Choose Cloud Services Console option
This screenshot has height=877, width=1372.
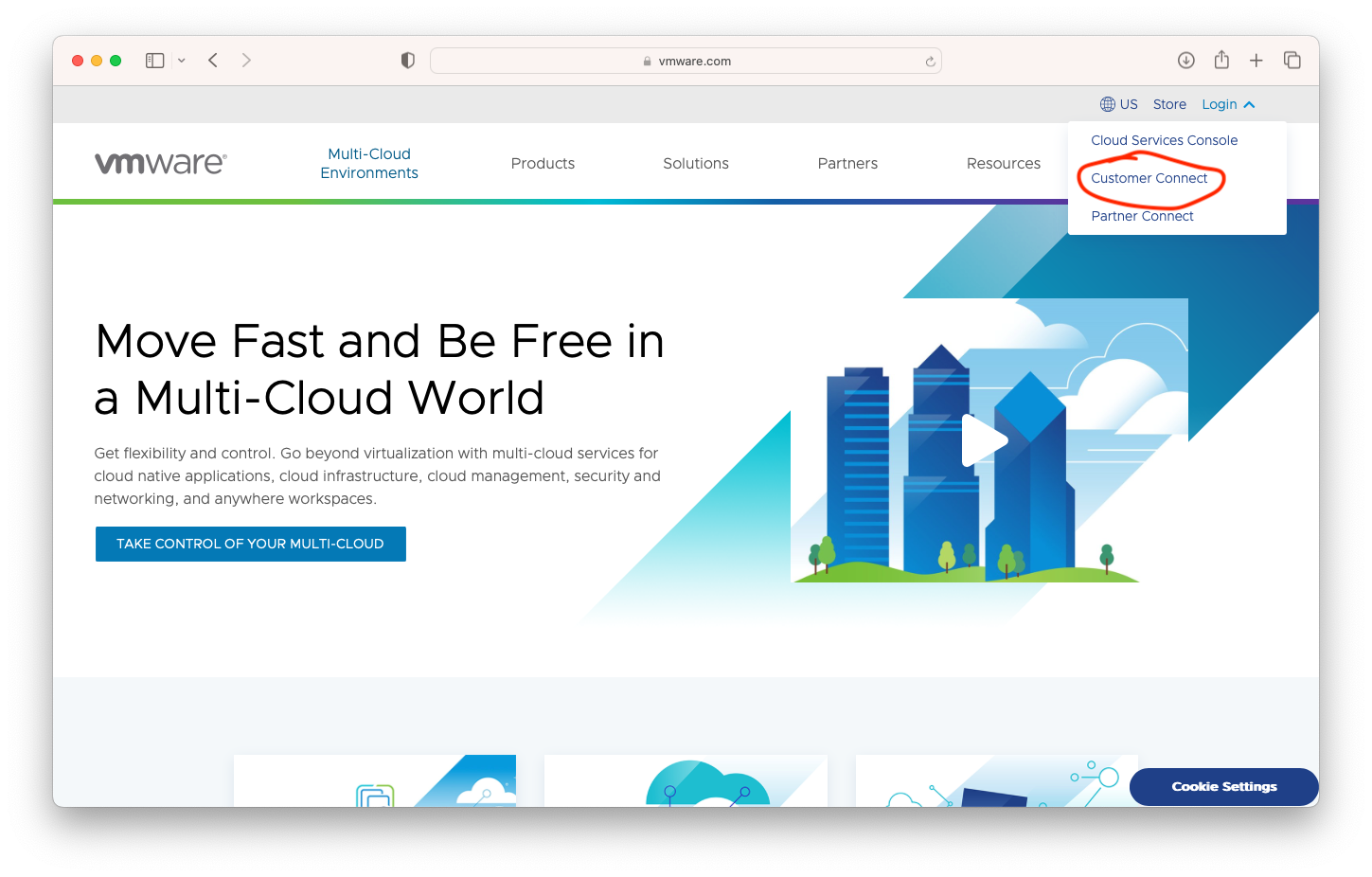click(1164, 140)
